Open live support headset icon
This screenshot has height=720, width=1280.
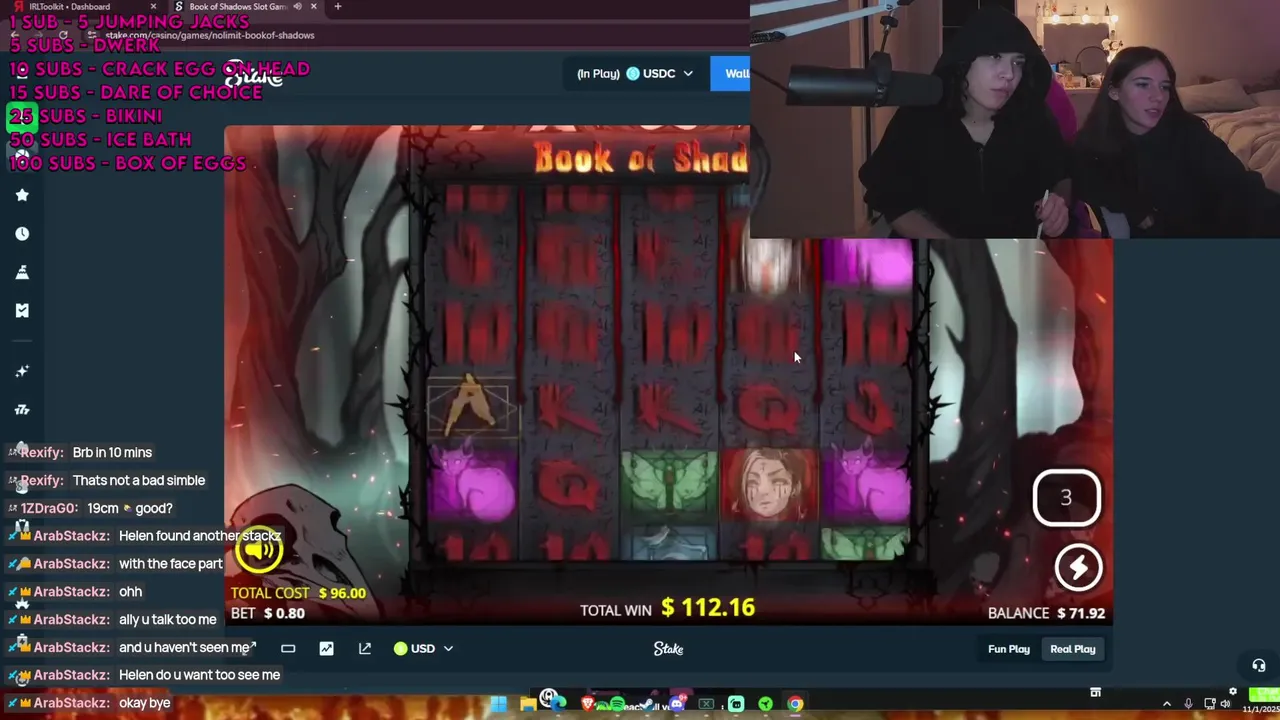(1258, 666)
